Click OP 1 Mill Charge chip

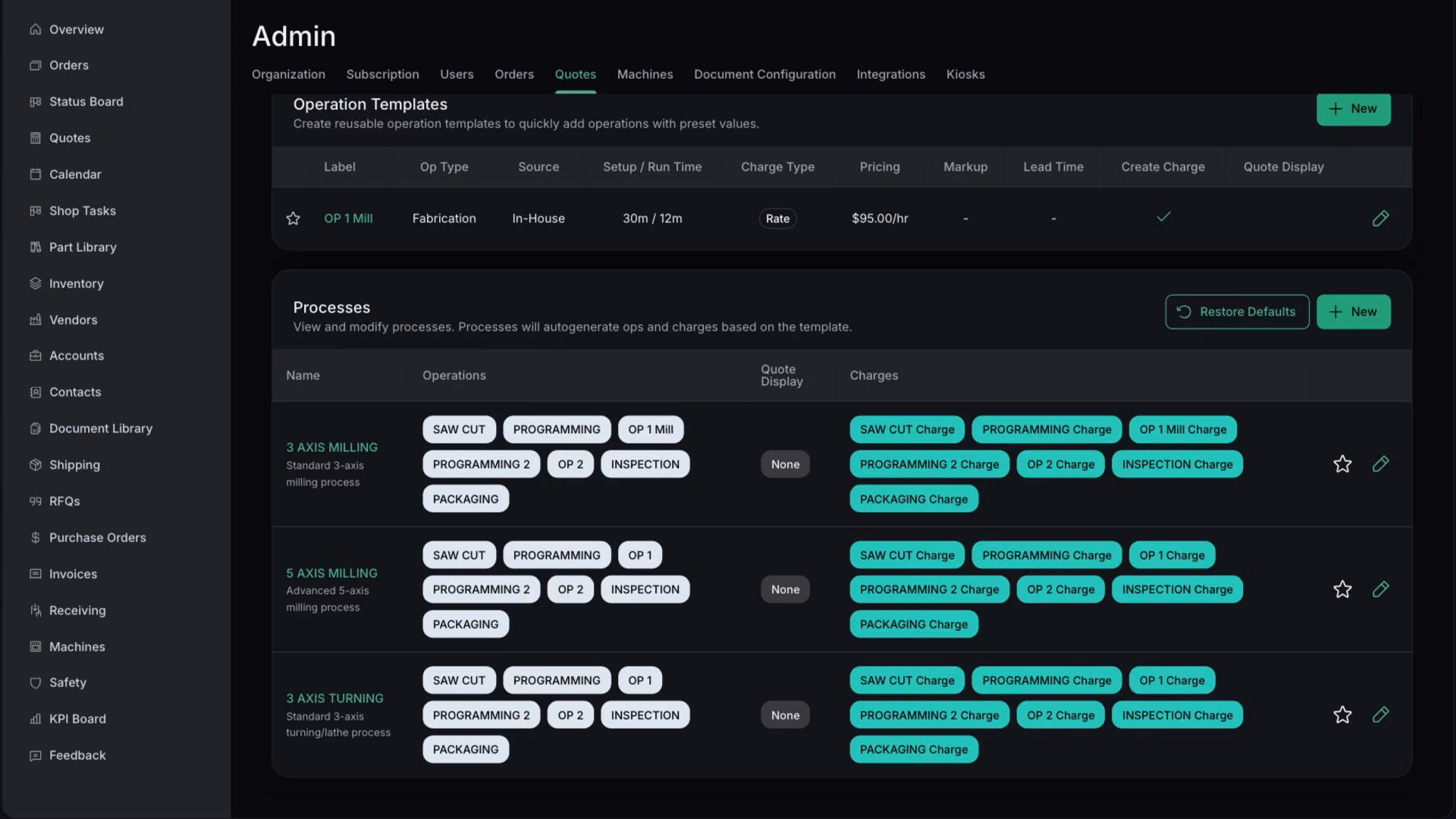pos(1182,429)
